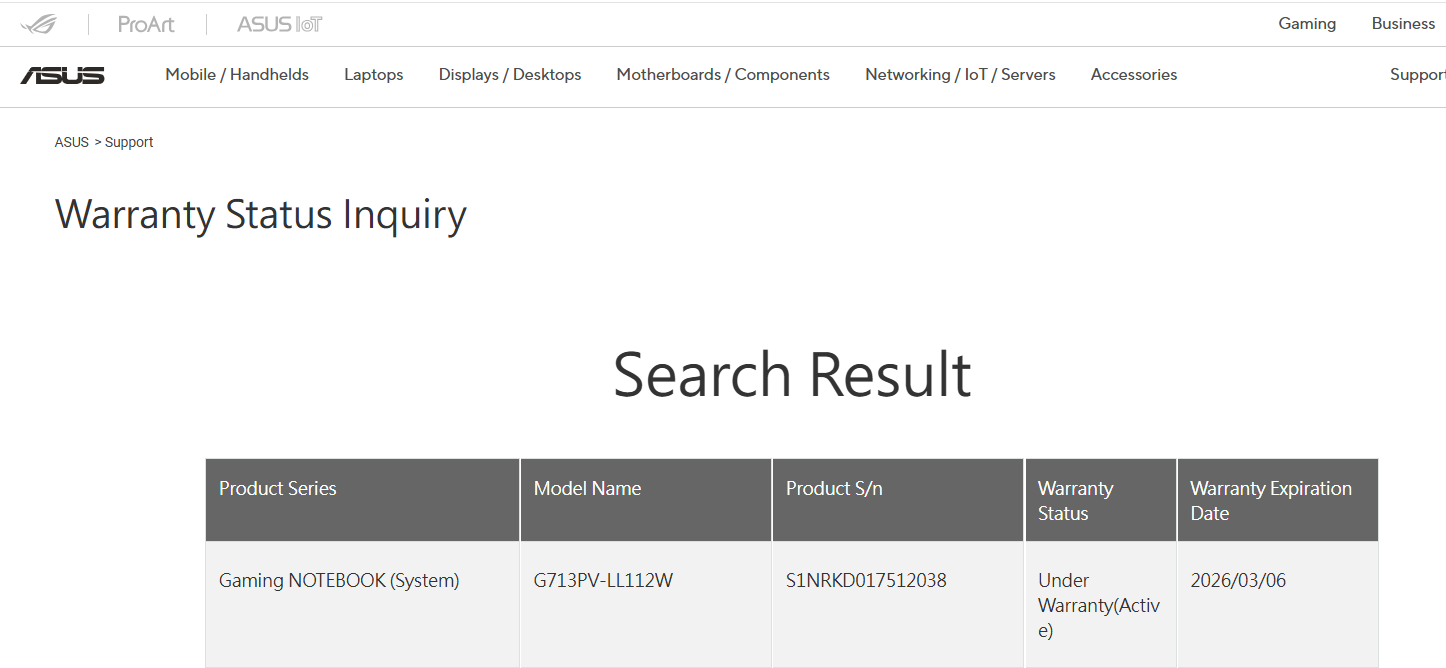Click the Warranty Status Inquiry heading
This screenshot has width=1446, height=668.
tap(261, 215)
